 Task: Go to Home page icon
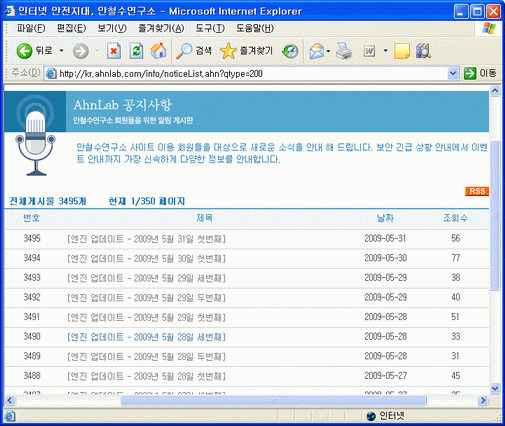click(x=158, y=51)
